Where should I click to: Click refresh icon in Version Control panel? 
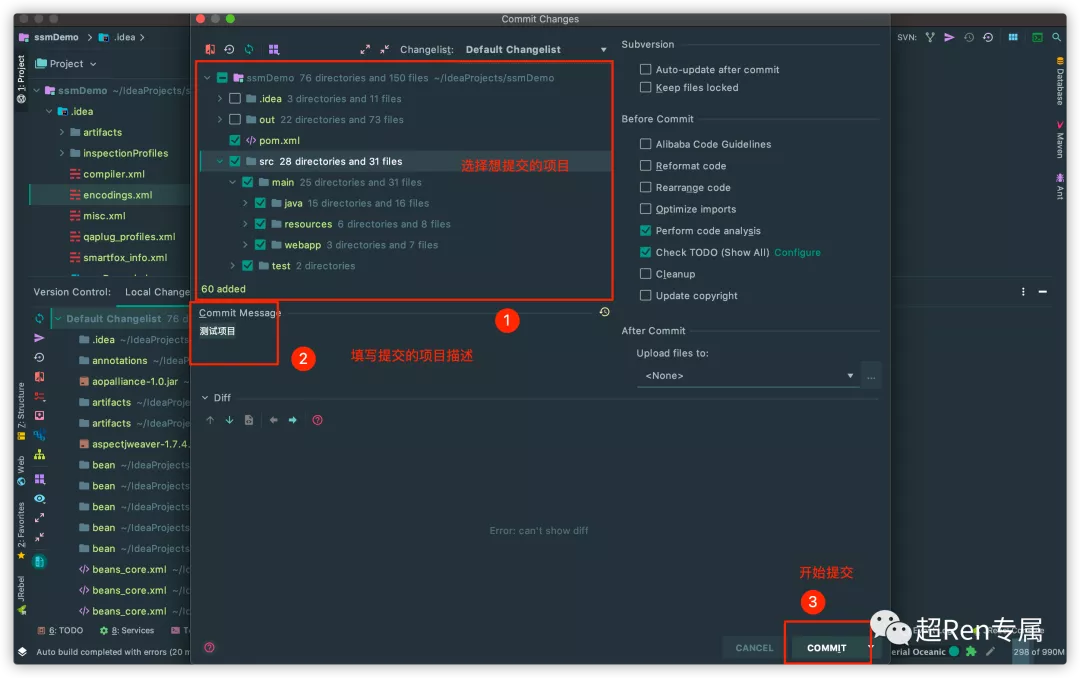[x=39, y=318]
